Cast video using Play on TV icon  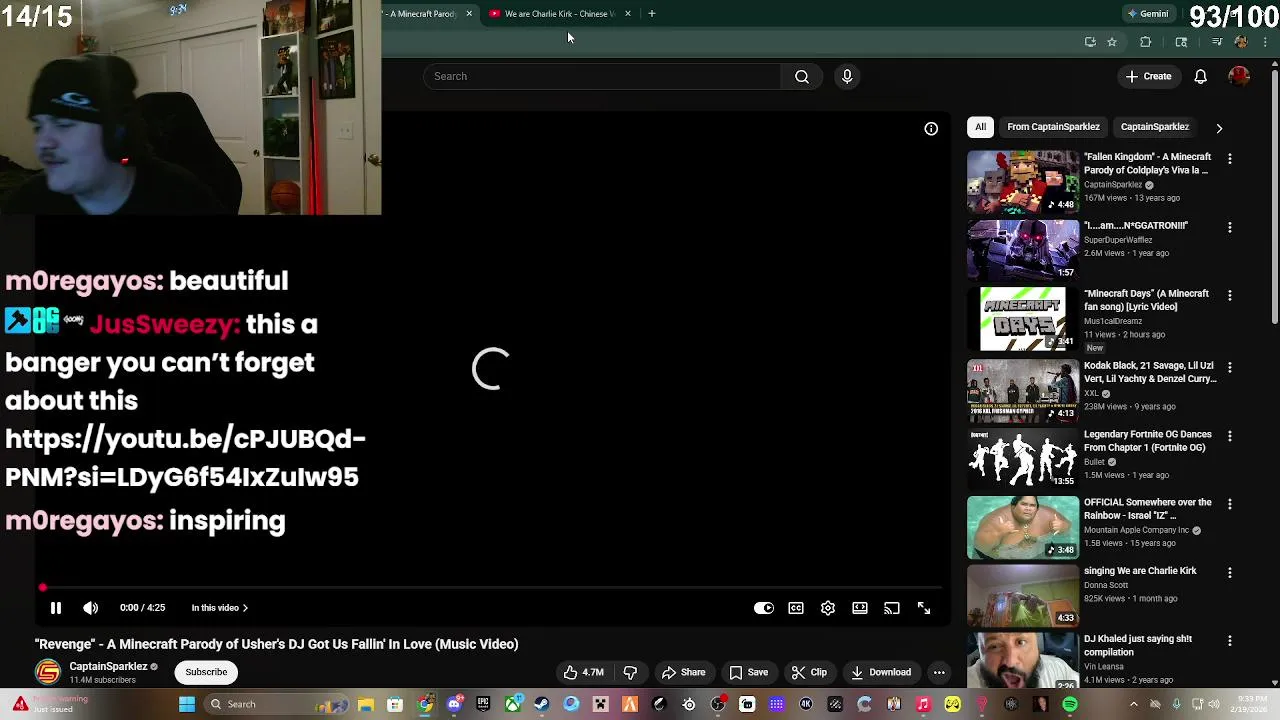[892, 608]
